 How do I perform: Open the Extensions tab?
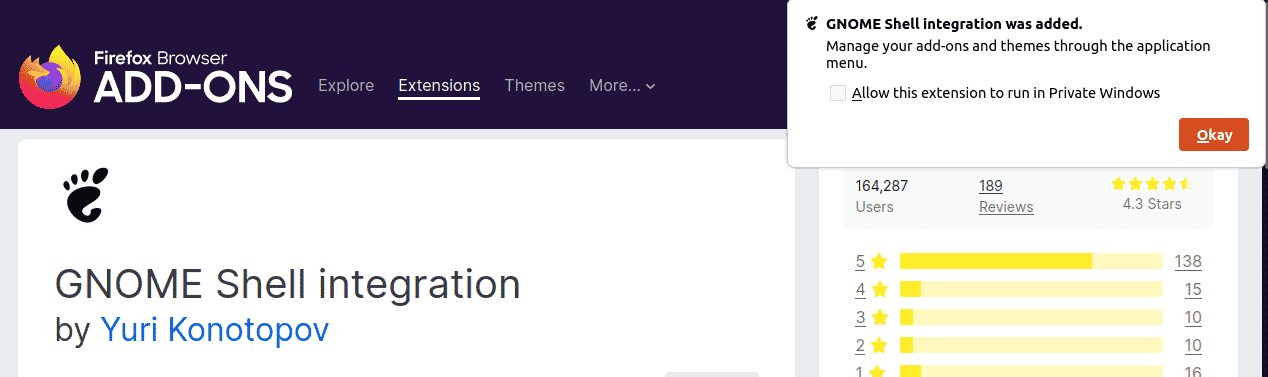[x=439, y=86]
